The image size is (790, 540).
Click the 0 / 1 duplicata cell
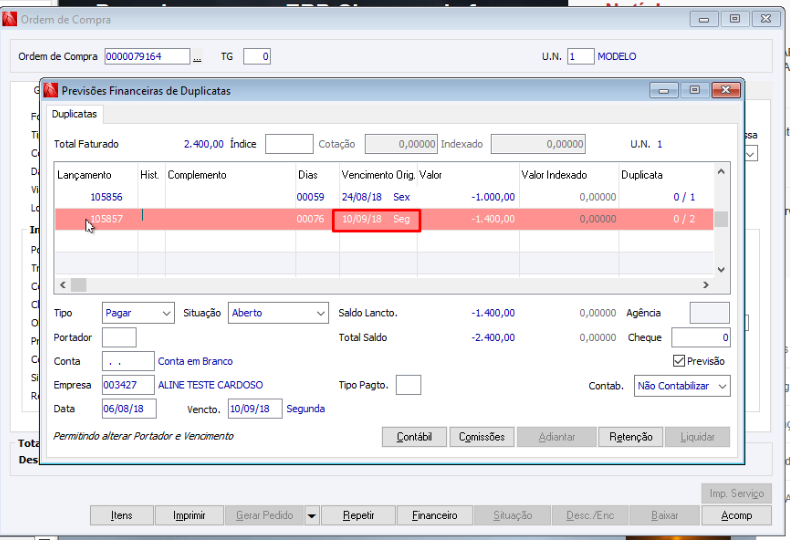pyautogui.click(x=684, y=197)
